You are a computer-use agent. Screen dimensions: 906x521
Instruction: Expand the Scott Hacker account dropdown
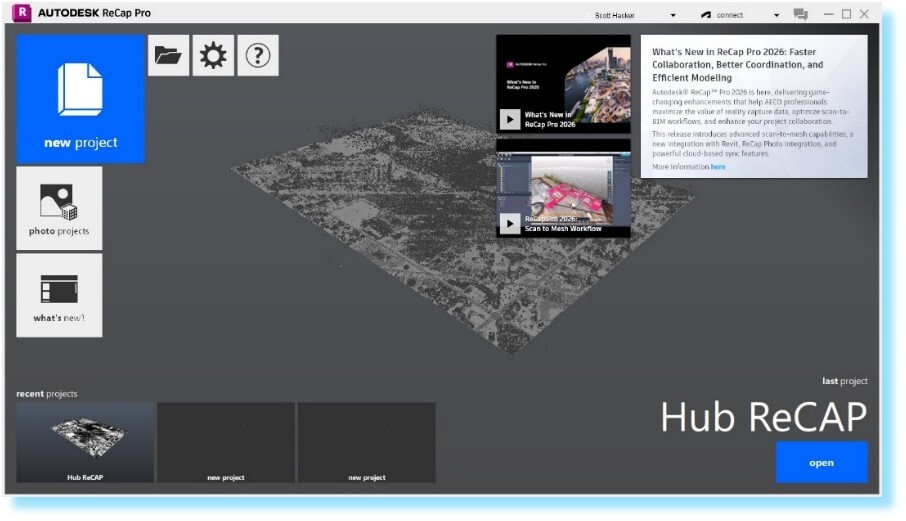click(673, 16)
